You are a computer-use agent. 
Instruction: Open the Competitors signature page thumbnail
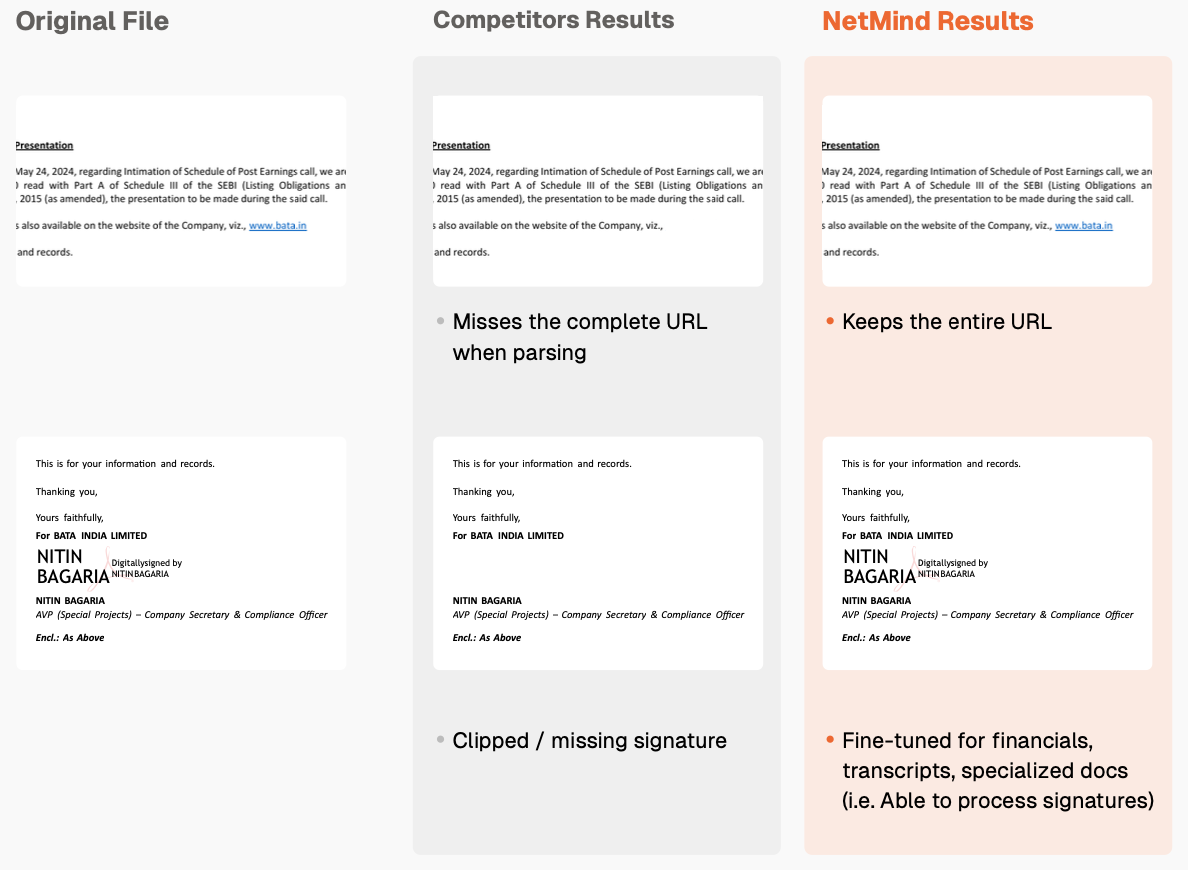(x=597, y=553)
